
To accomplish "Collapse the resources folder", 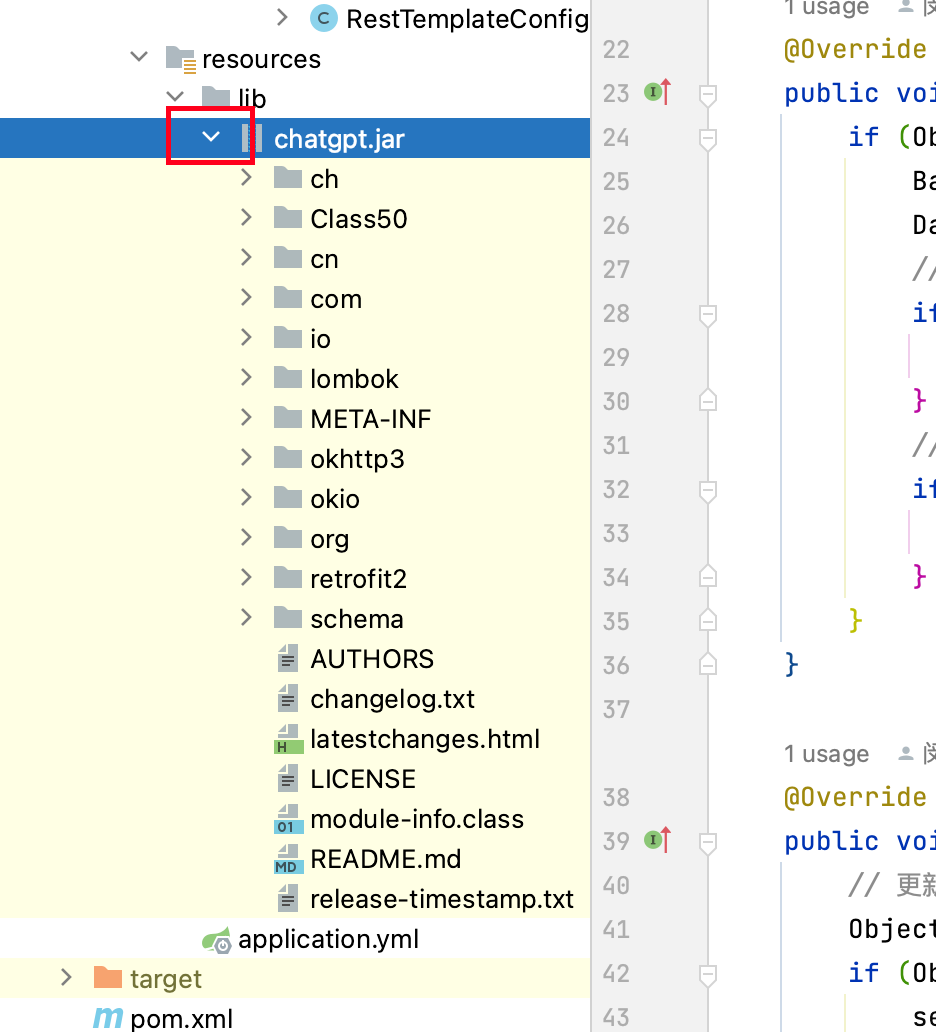I will pos(139,58).
